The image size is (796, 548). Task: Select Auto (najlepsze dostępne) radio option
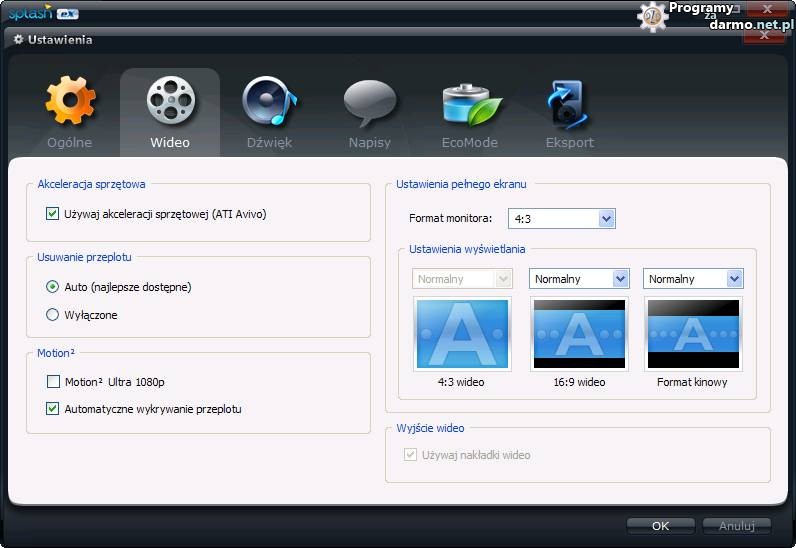(53, 287)
